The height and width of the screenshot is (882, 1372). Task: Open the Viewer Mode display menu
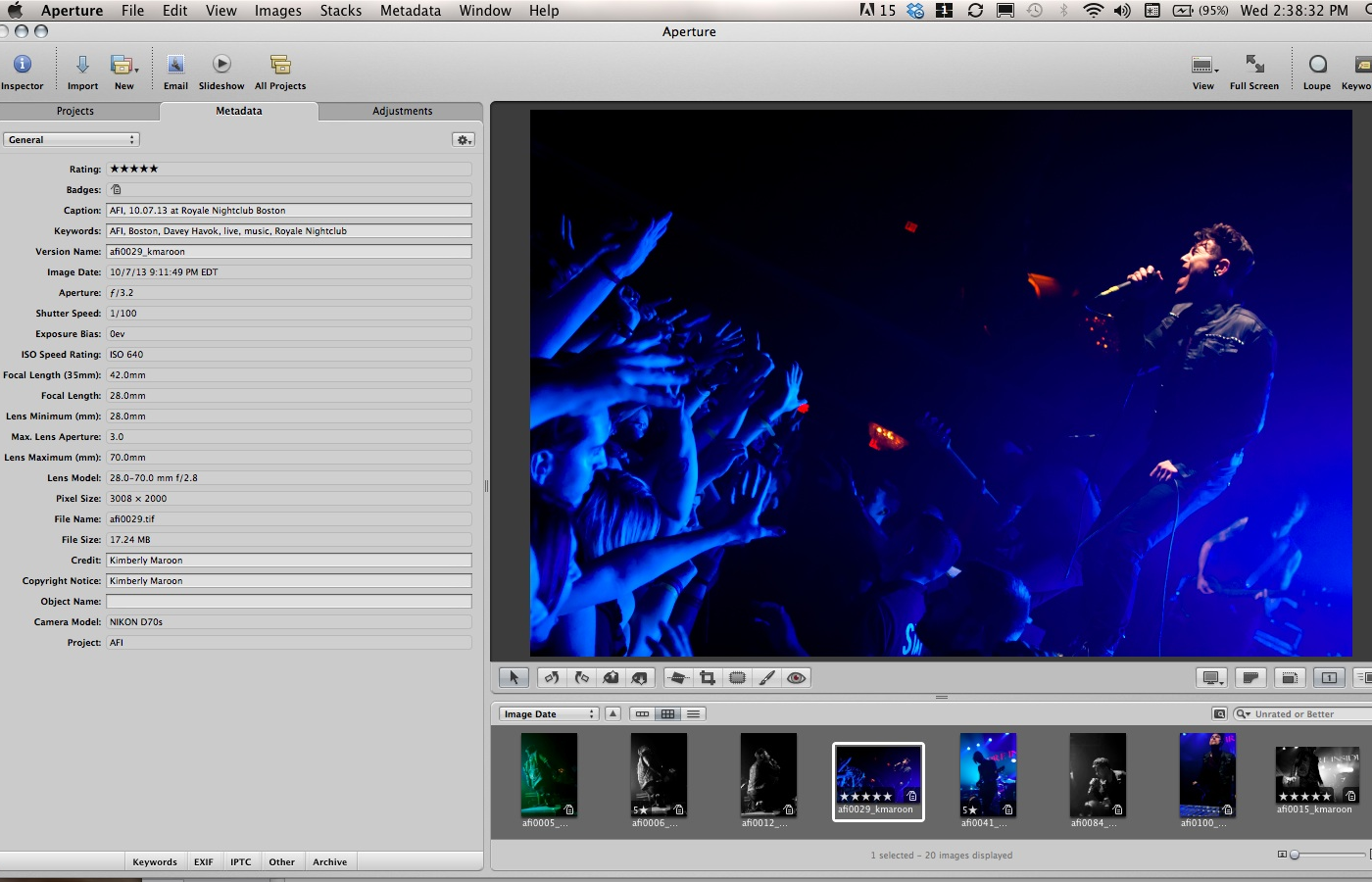coord(1212,677)
